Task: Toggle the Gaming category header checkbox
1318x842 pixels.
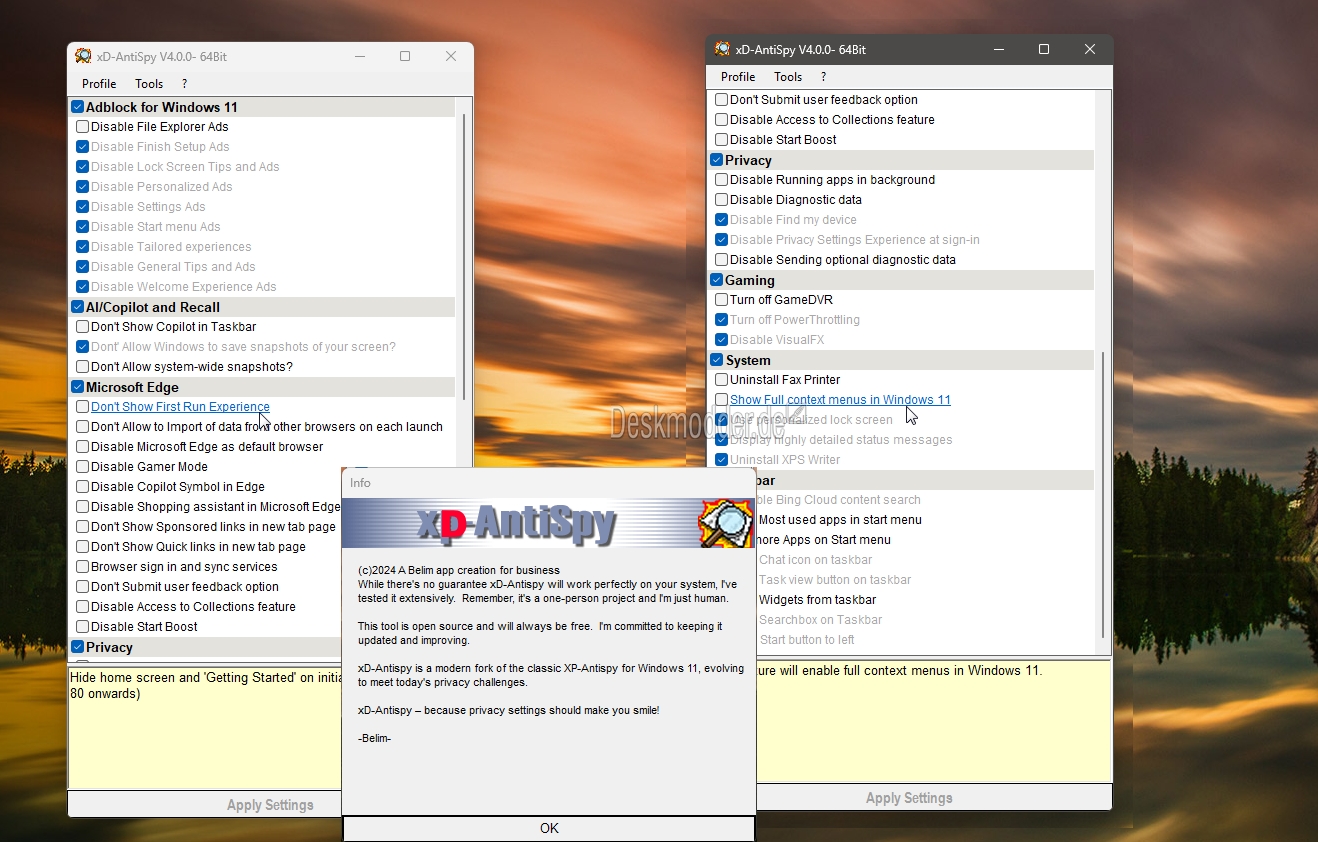Action: [716, 280]
